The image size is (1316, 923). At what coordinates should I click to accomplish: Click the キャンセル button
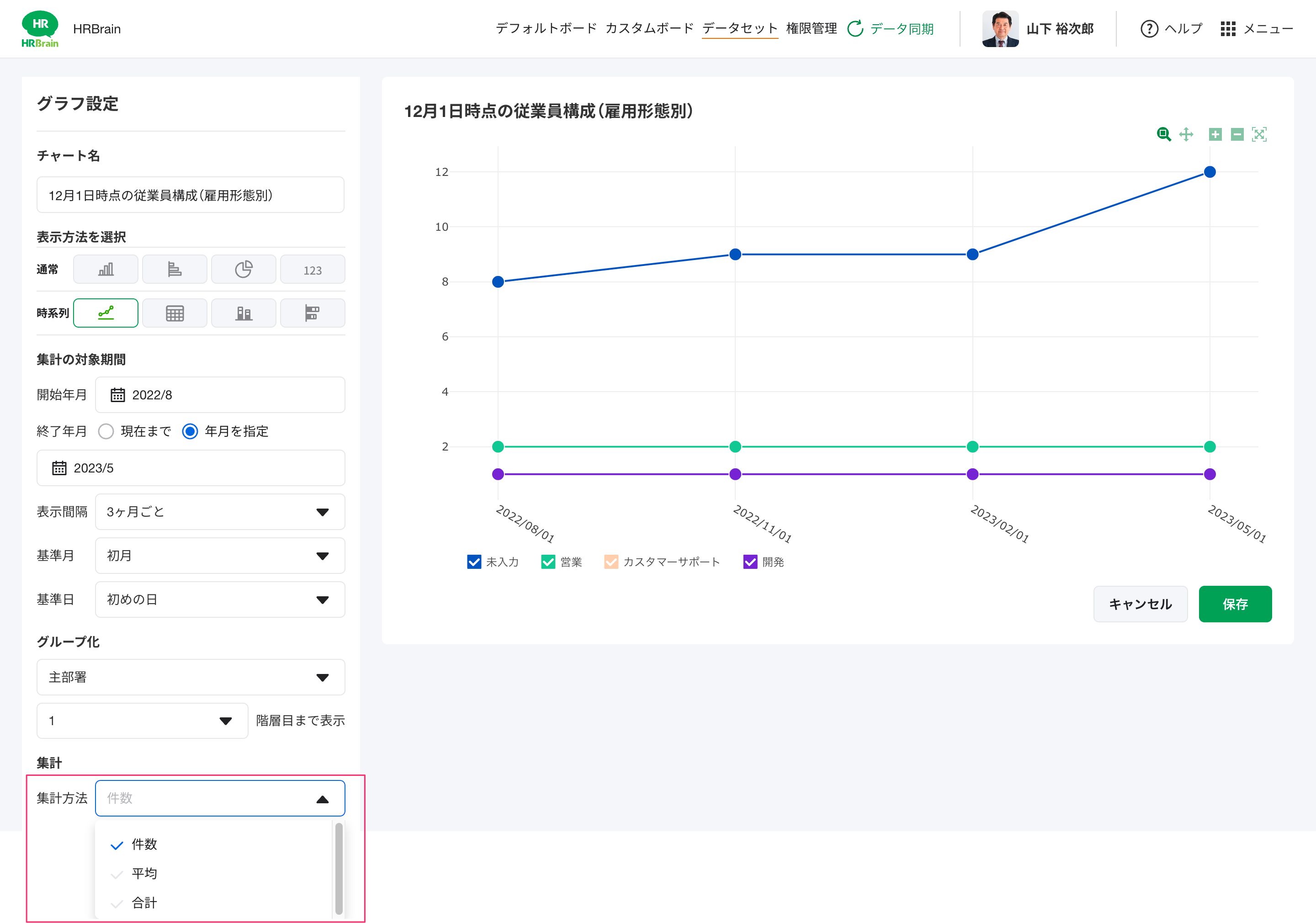tap(1140, 604)
